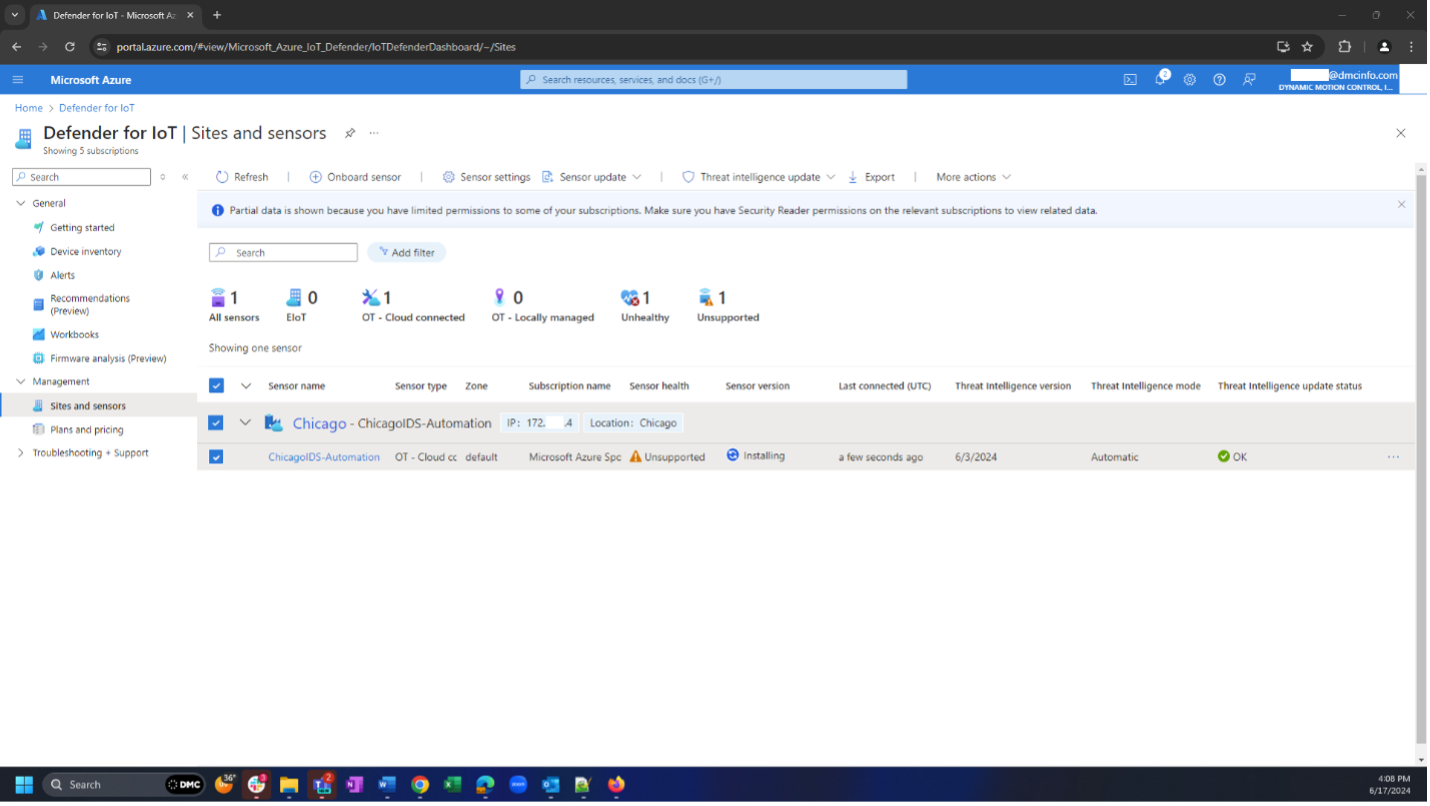Focus the sensor search field
This screenshot has height=806, width=1430.
point(283,253)
